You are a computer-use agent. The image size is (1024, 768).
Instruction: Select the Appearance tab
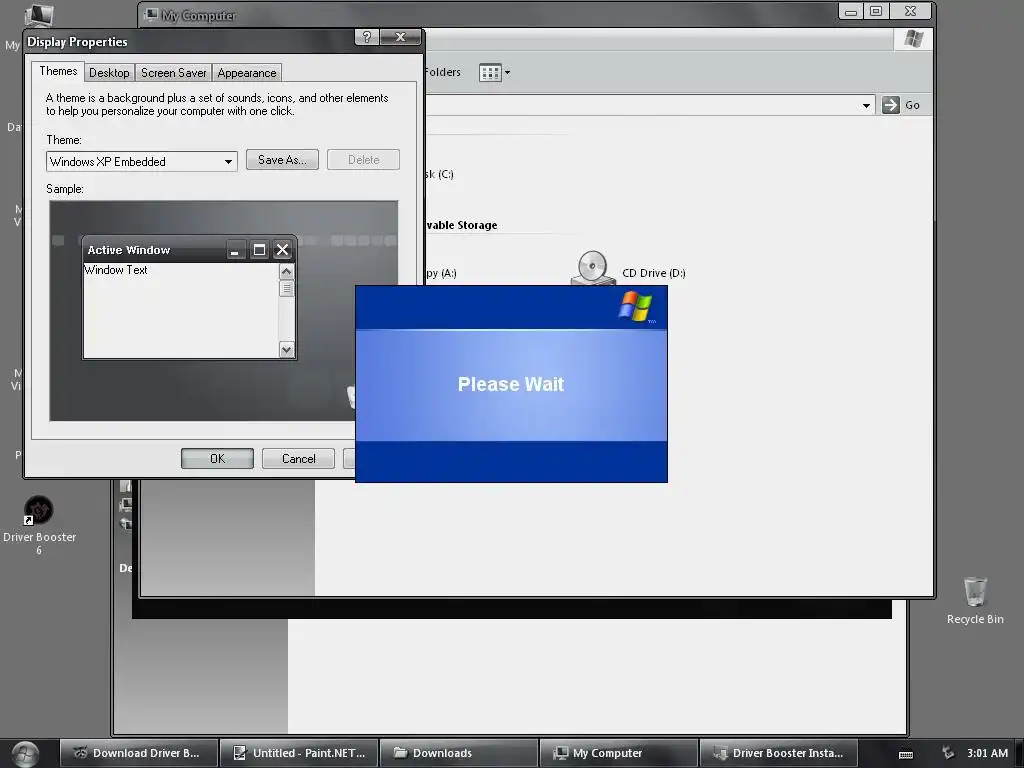(x=247, y=73)
